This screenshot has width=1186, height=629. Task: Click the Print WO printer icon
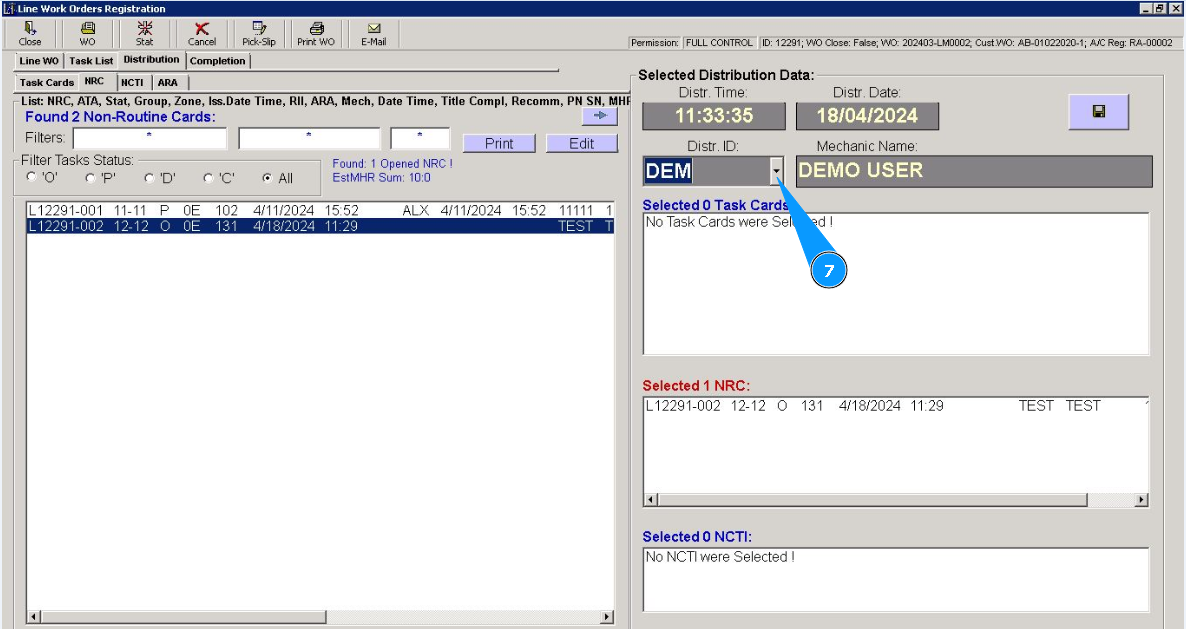[316, 34]
